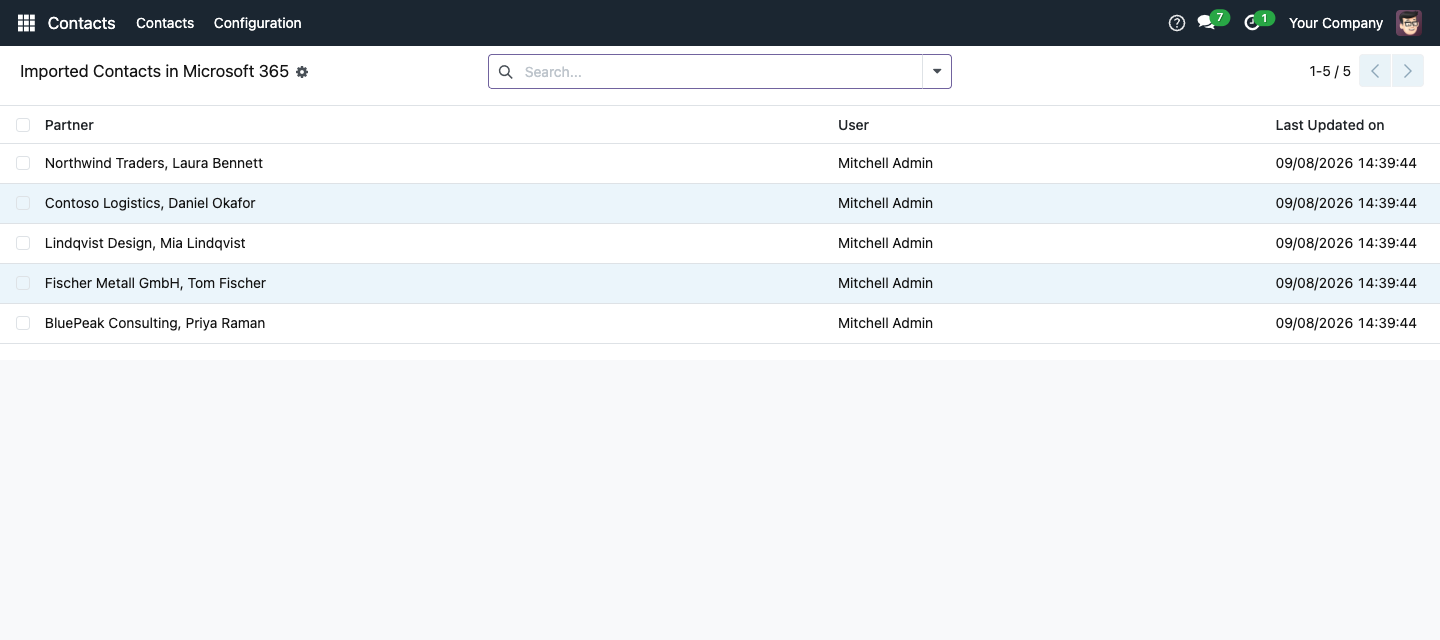Open the Contacts menu item

pos(165,23)
